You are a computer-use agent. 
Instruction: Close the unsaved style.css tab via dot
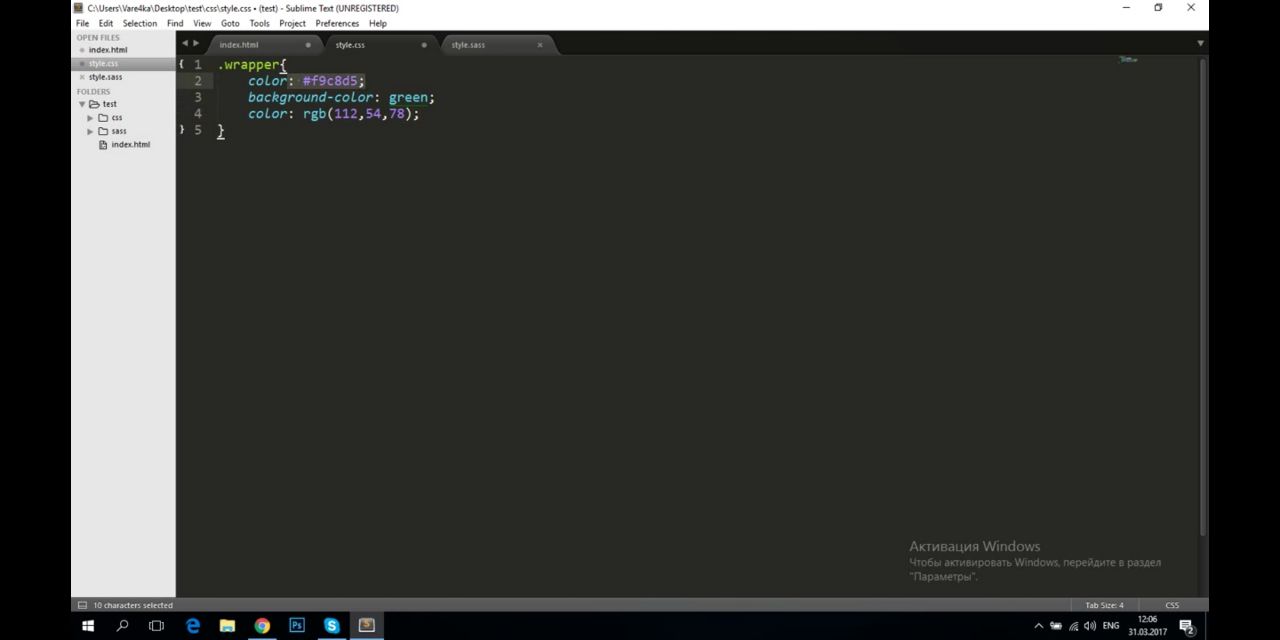pyautogui.click(x=424, y=45)
